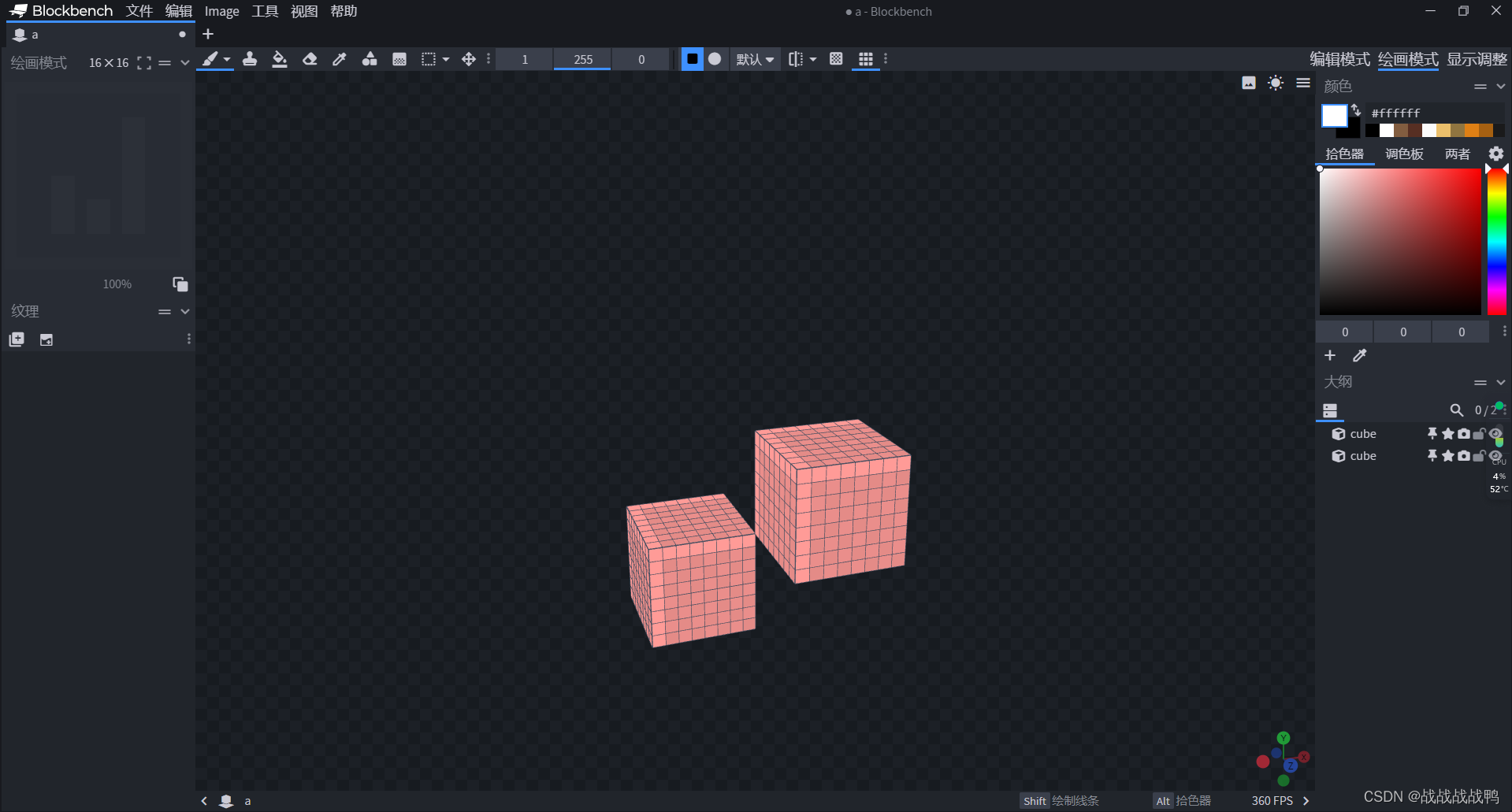Screen dimensions: 1512x812
Task: Pick a hue on the vertical color slider
Action: (x=1495, y=240)
